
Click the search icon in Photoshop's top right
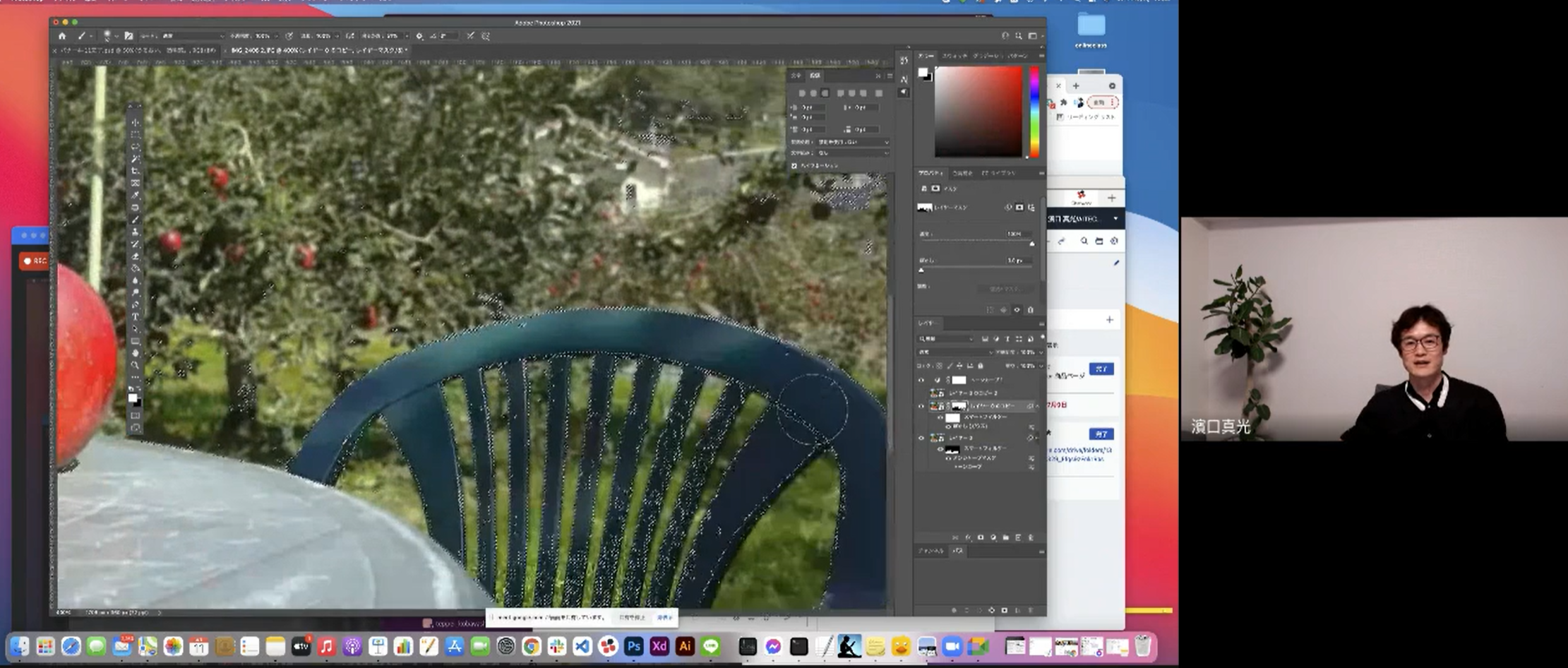1019,36
